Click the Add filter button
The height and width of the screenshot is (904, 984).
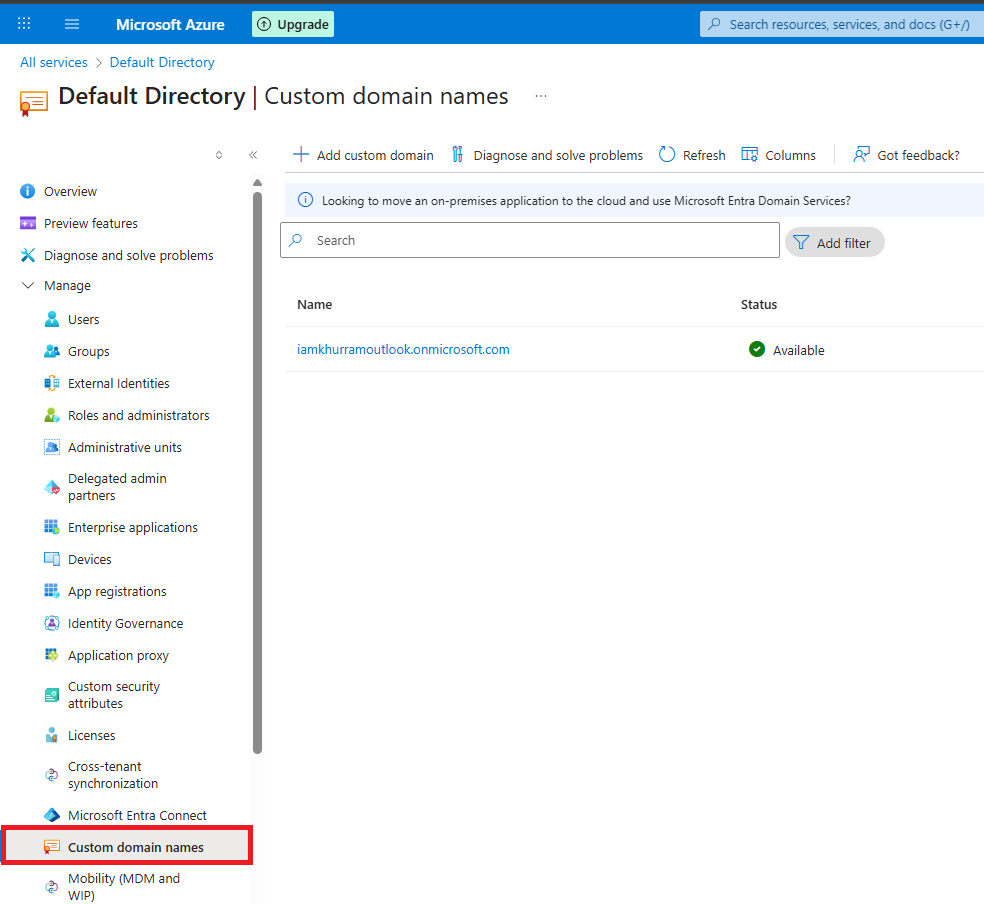[834, 242]
